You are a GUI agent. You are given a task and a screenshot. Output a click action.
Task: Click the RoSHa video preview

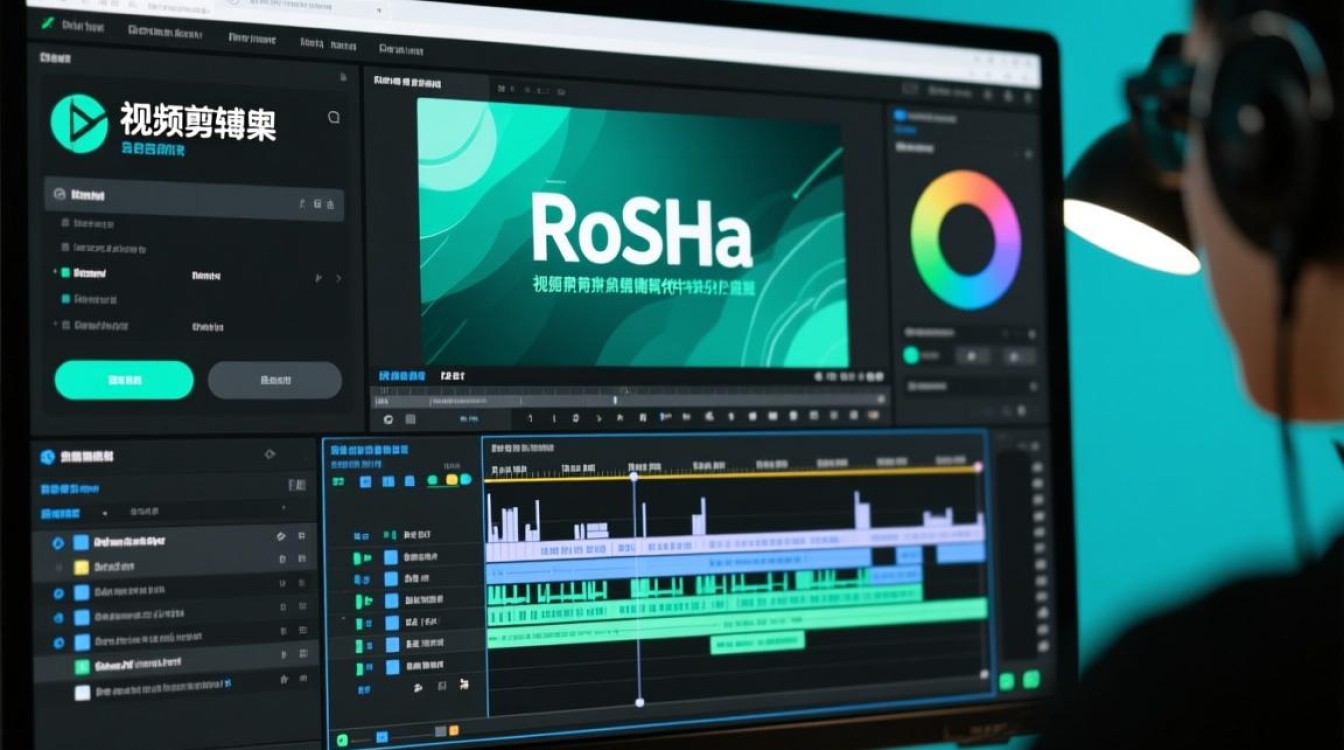[632, 232]
